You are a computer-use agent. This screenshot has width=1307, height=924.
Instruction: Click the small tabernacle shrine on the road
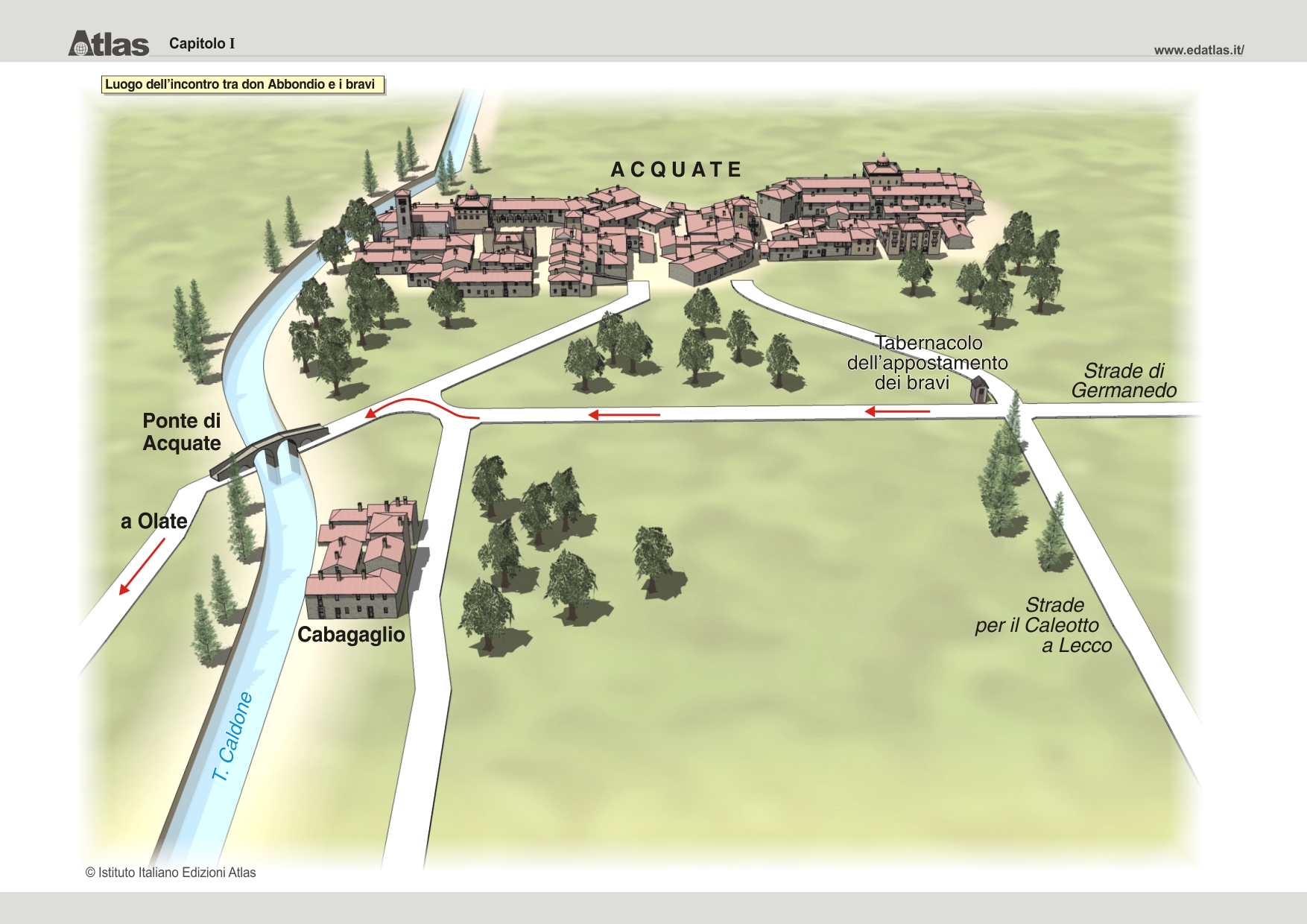coord(978,390)
